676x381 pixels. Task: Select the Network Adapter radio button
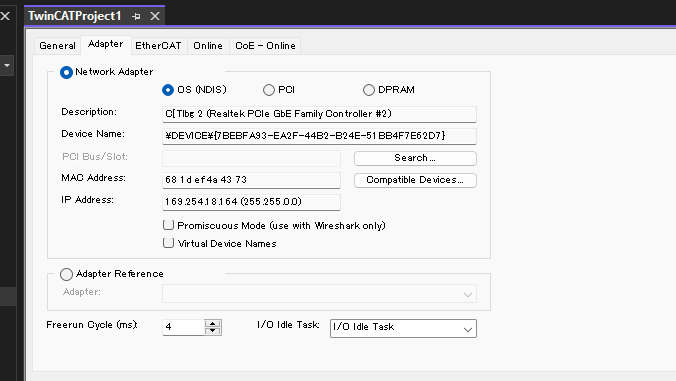click(x=66, y=72)
